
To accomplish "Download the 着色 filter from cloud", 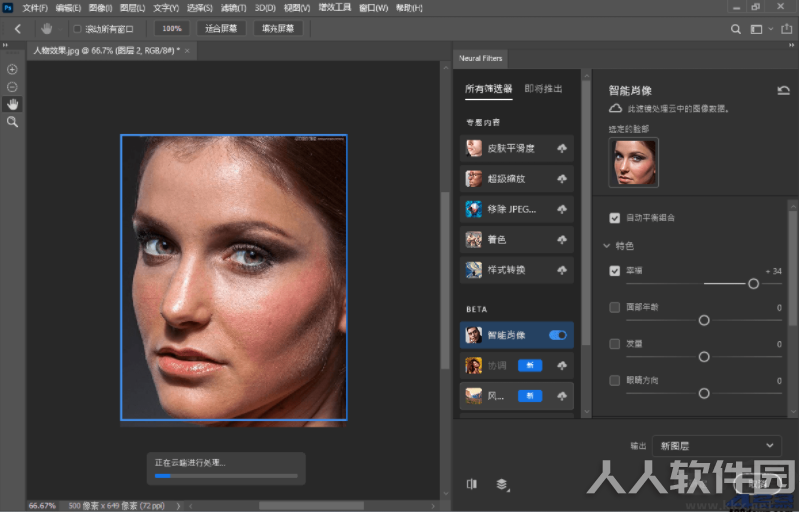I will (x=562, y=240).
